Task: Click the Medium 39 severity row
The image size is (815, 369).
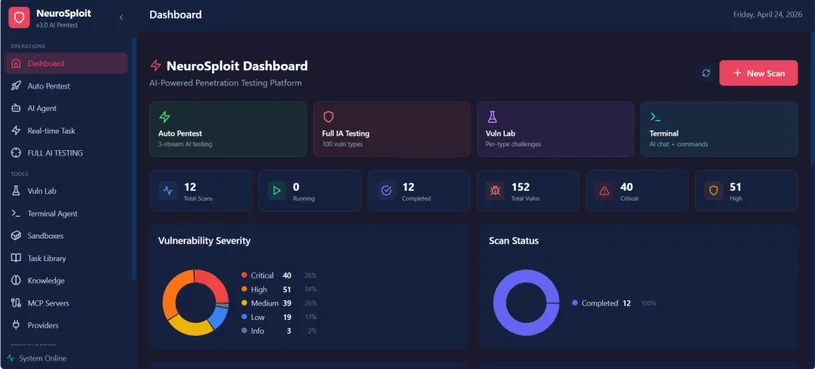Action: [279, 303]
